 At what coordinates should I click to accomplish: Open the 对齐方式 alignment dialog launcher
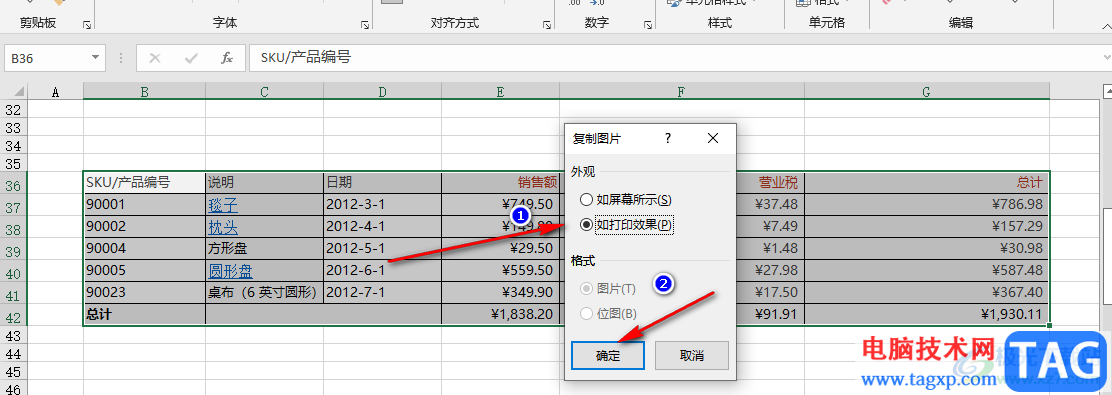[547, 25]
